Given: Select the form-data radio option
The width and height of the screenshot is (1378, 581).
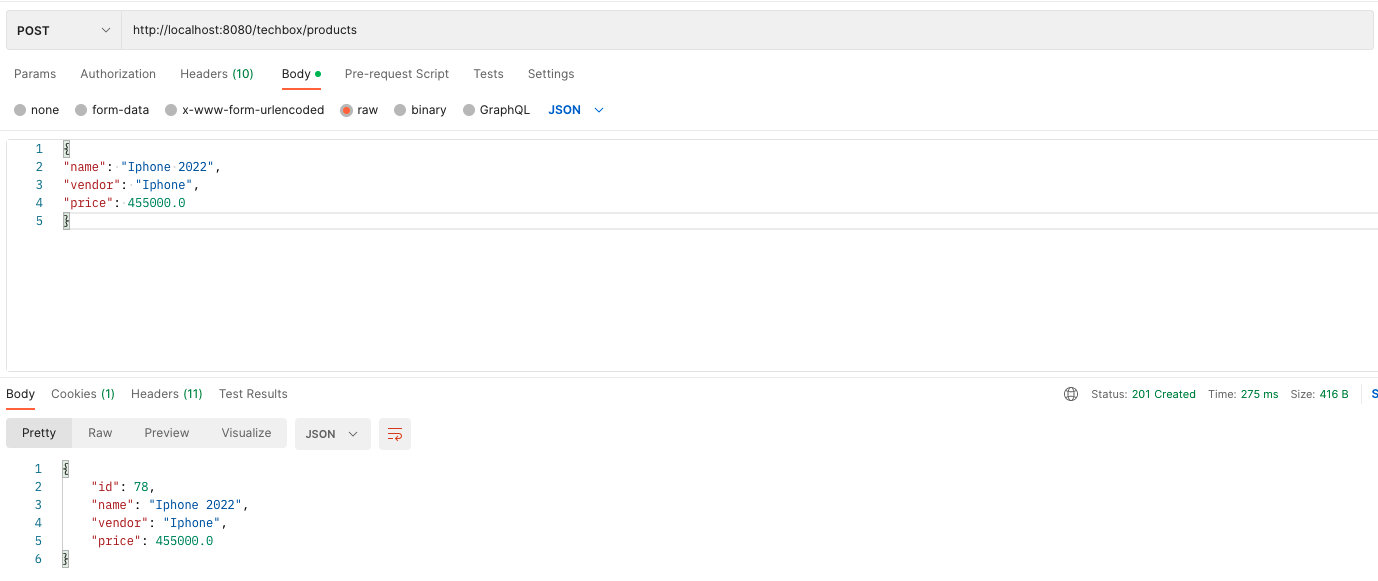Looking at the screenshot, I should point(112,110).
